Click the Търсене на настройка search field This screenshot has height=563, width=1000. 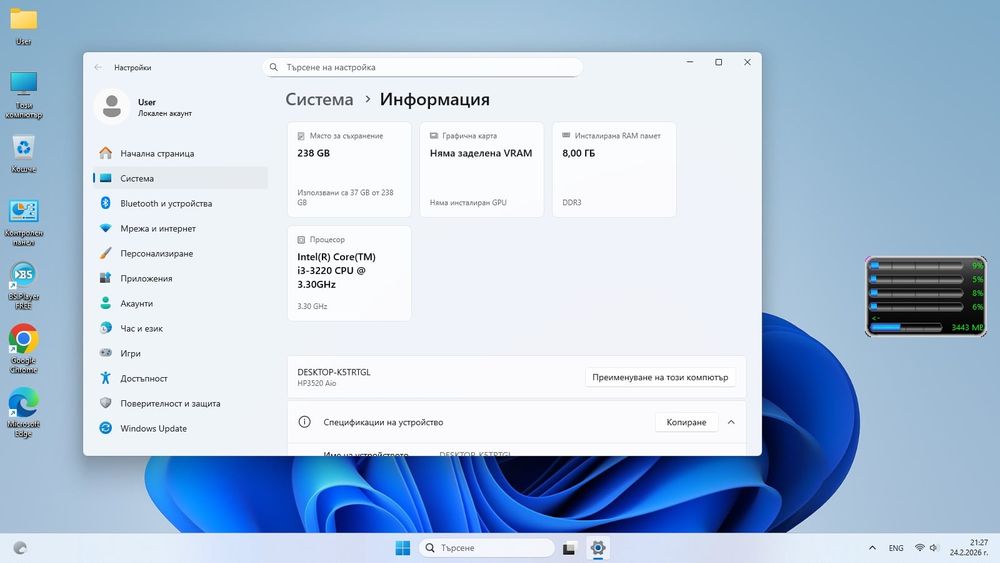pos(422,67)
